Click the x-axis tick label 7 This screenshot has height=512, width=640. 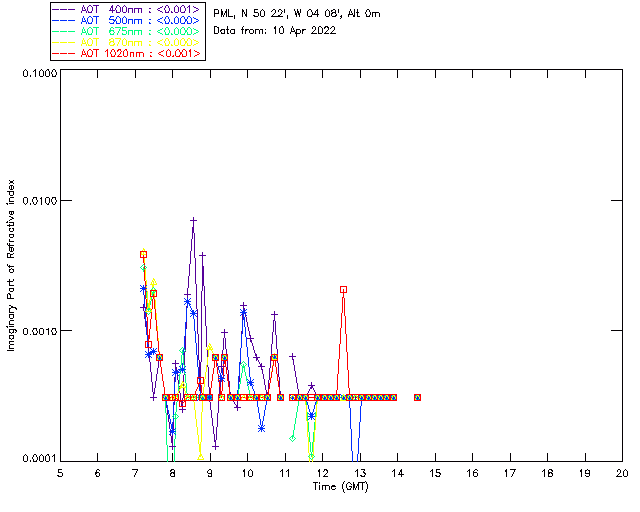click(x=135, y=473)
